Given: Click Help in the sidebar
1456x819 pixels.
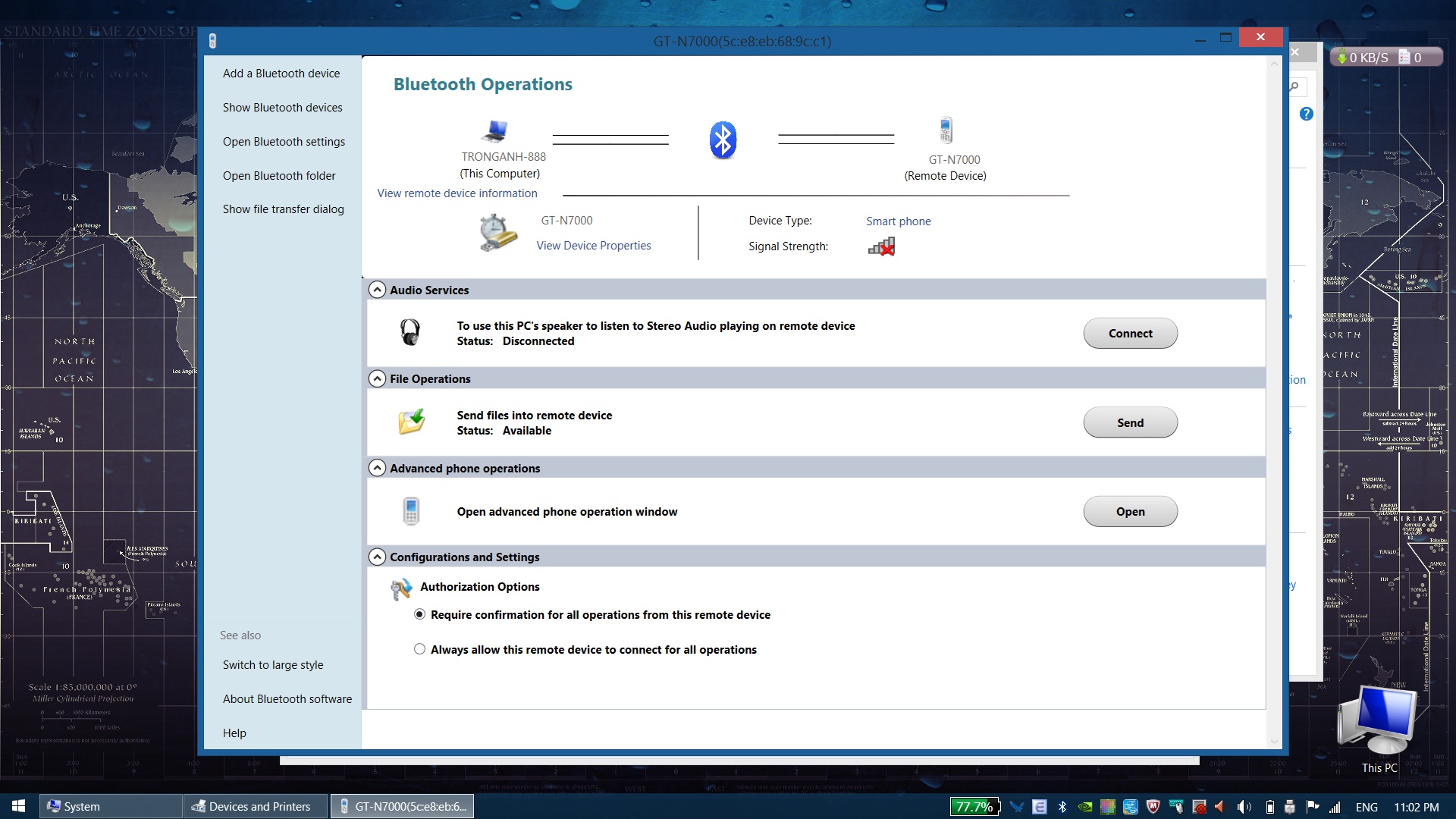Looking at the screenshot, I should point(234,733).
